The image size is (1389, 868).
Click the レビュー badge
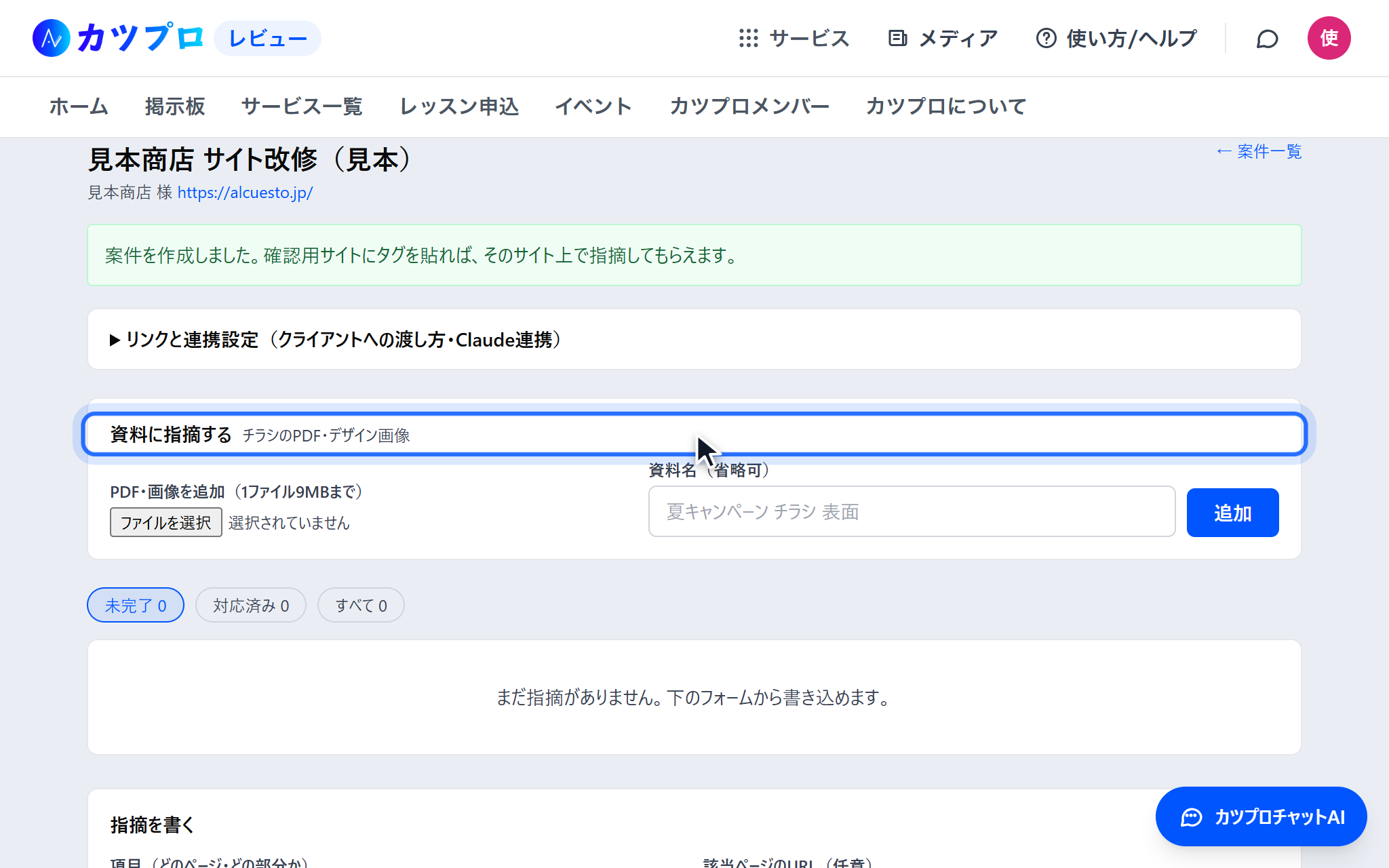coord(267,38)
